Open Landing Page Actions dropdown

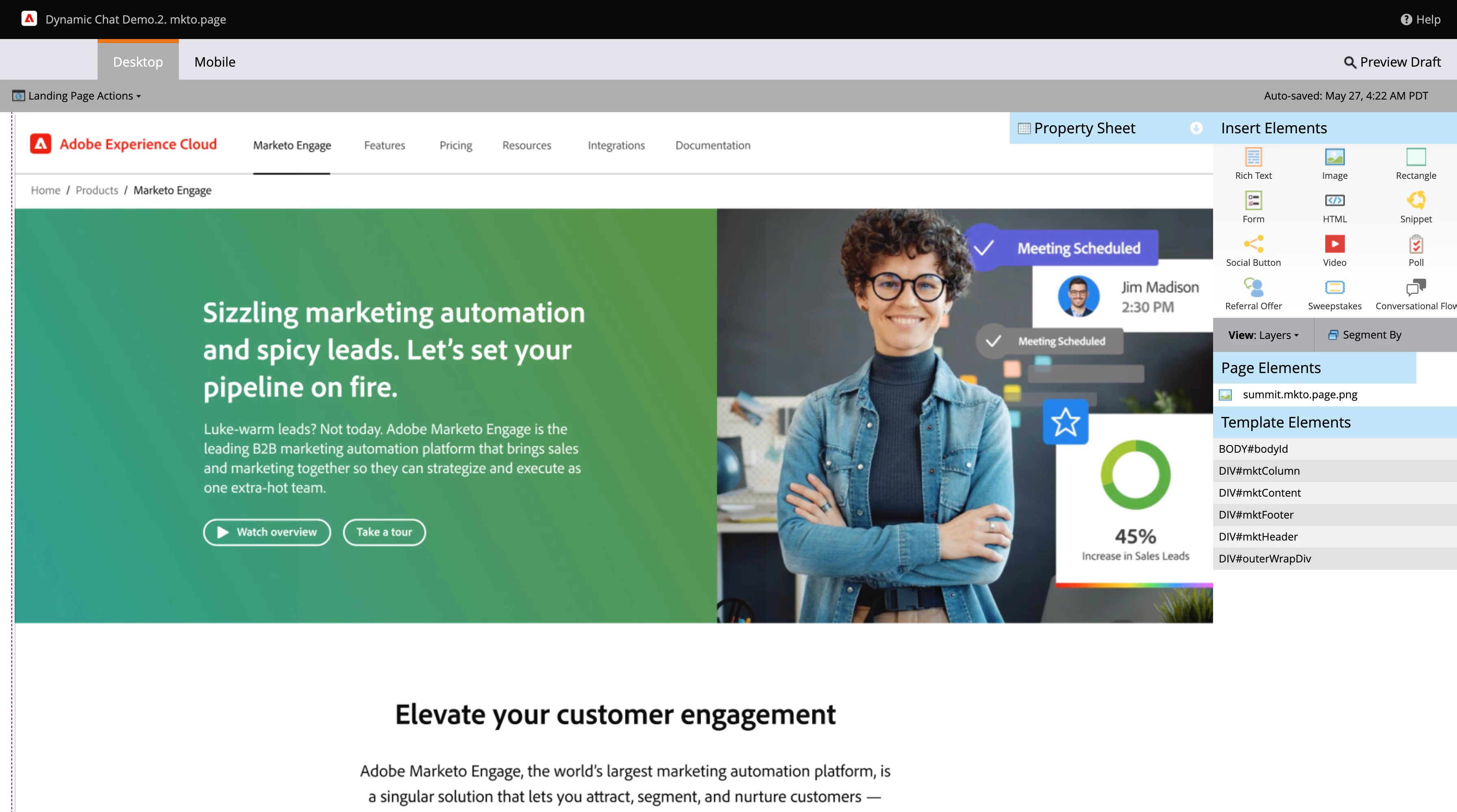(x=77, y=96)
